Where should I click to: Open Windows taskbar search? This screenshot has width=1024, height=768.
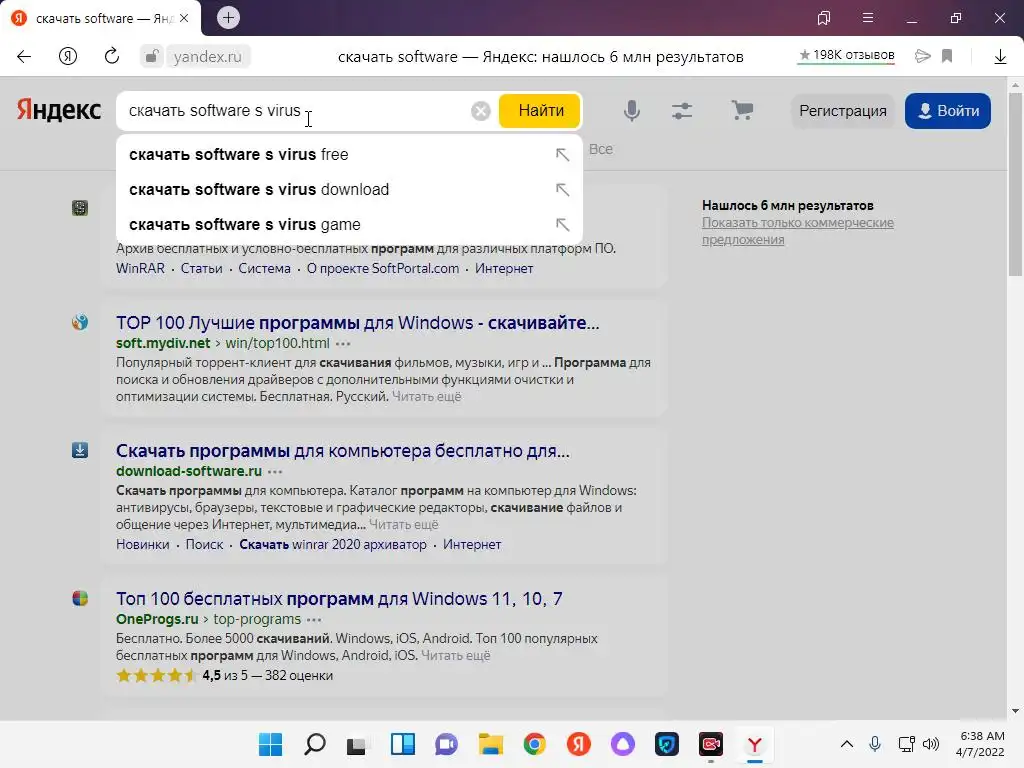[x=315, y=744]
